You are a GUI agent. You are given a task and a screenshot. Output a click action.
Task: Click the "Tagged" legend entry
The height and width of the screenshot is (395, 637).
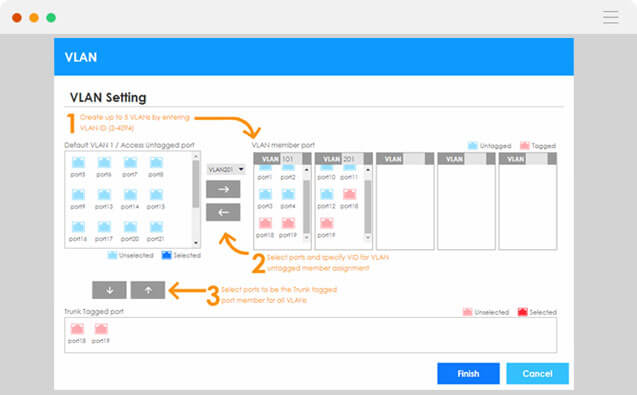point(538,145)
